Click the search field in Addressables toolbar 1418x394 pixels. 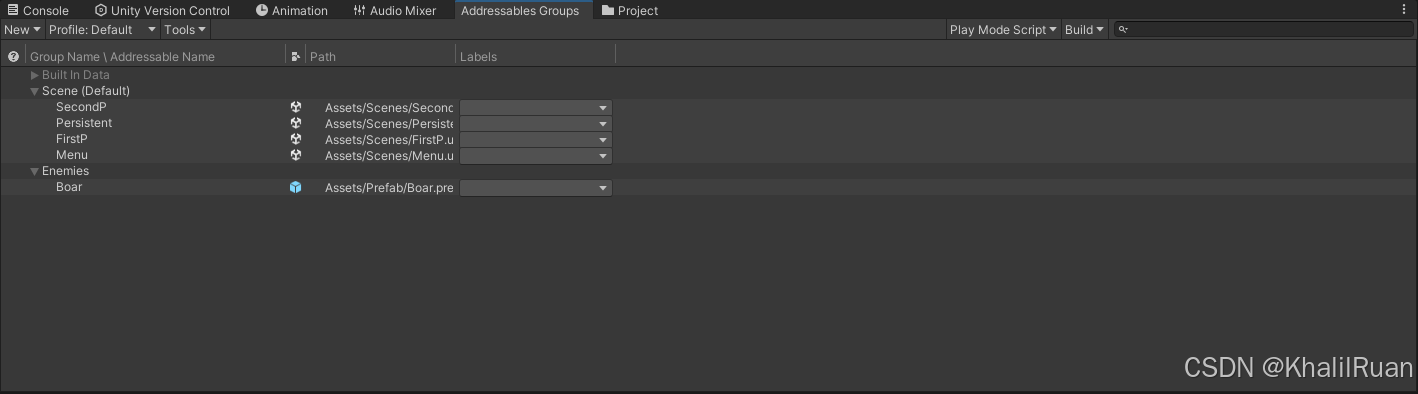(x=1264, y=30)
